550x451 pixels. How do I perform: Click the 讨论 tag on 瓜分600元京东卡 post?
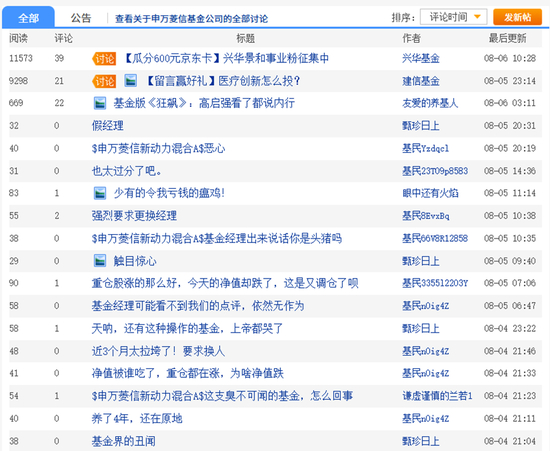tap(104, 59)
